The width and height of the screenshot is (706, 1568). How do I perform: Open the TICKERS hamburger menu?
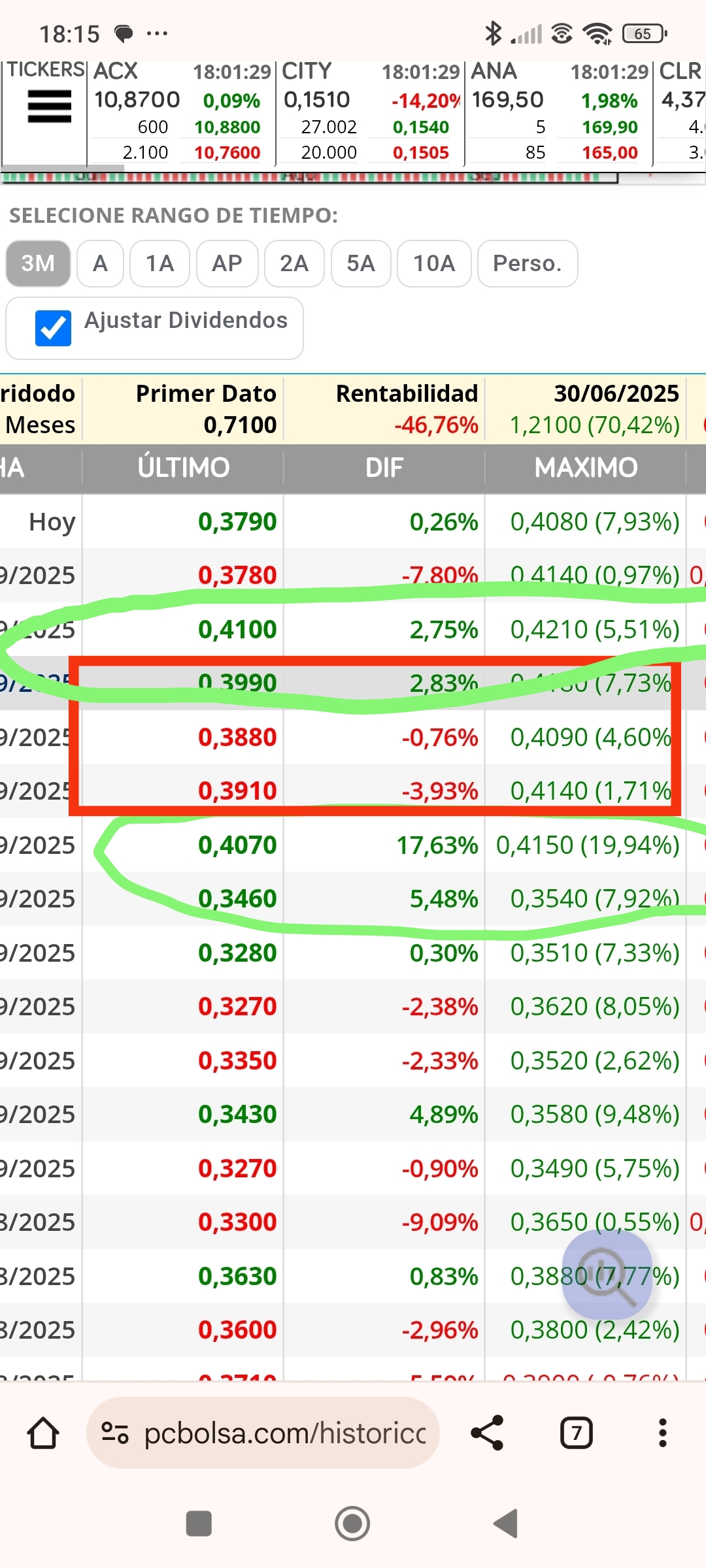click(x=49, y=107)
